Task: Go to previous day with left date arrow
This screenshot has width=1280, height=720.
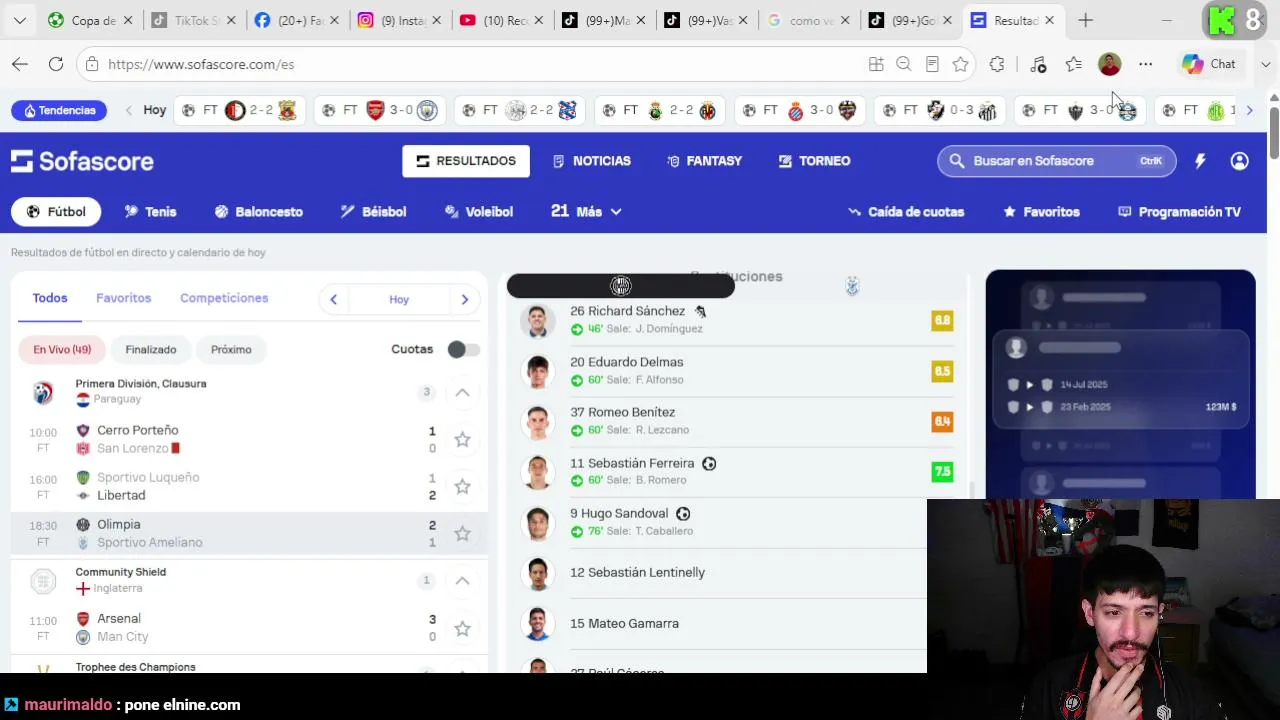Action: coord(333,299)
